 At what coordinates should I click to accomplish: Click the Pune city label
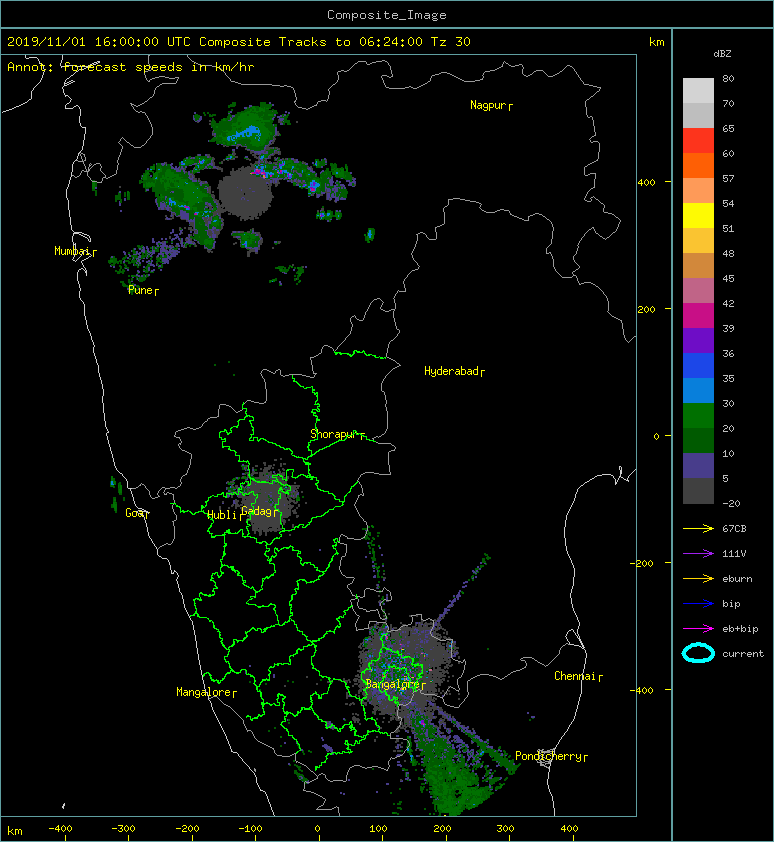[x=143, y=290]
